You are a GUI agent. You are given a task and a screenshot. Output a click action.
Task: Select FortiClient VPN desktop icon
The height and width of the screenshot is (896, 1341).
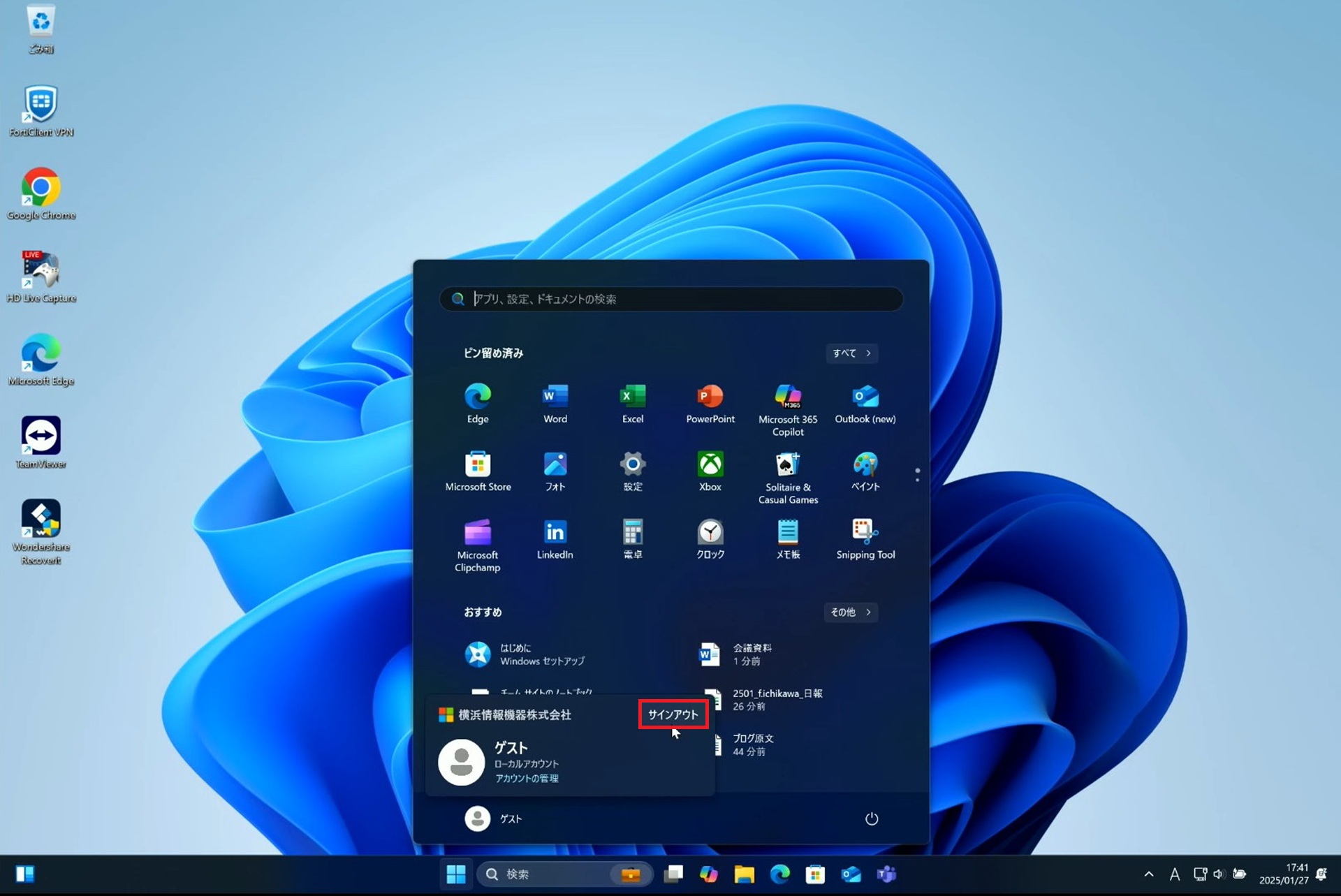point(41,112)
